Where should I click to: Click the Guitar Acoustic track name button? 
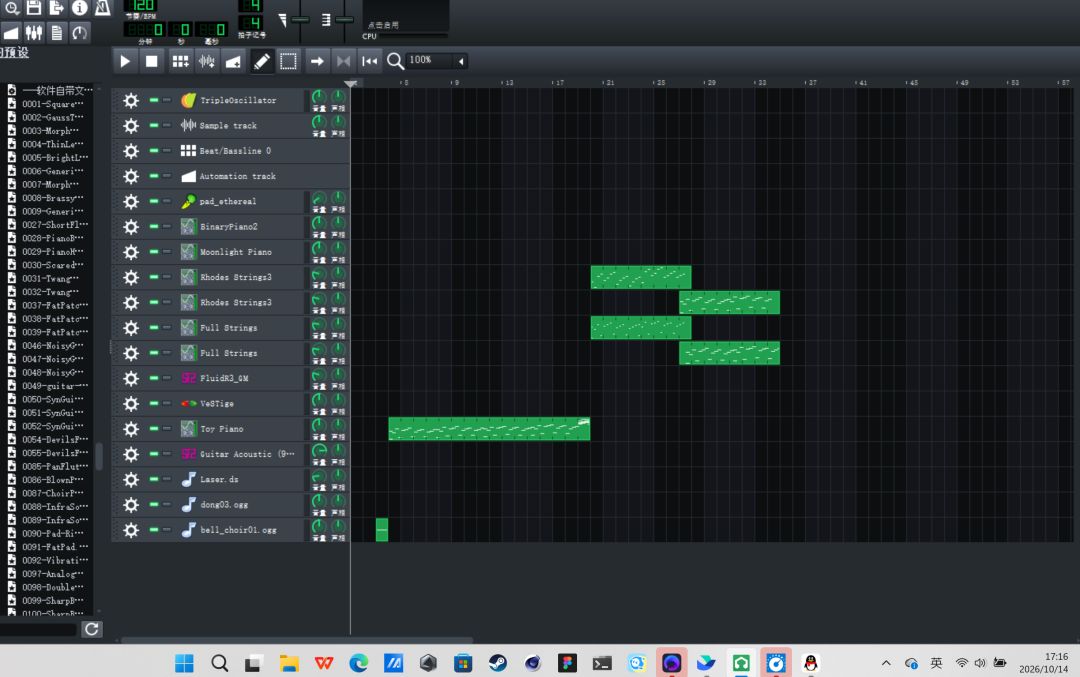pos(240,454)
